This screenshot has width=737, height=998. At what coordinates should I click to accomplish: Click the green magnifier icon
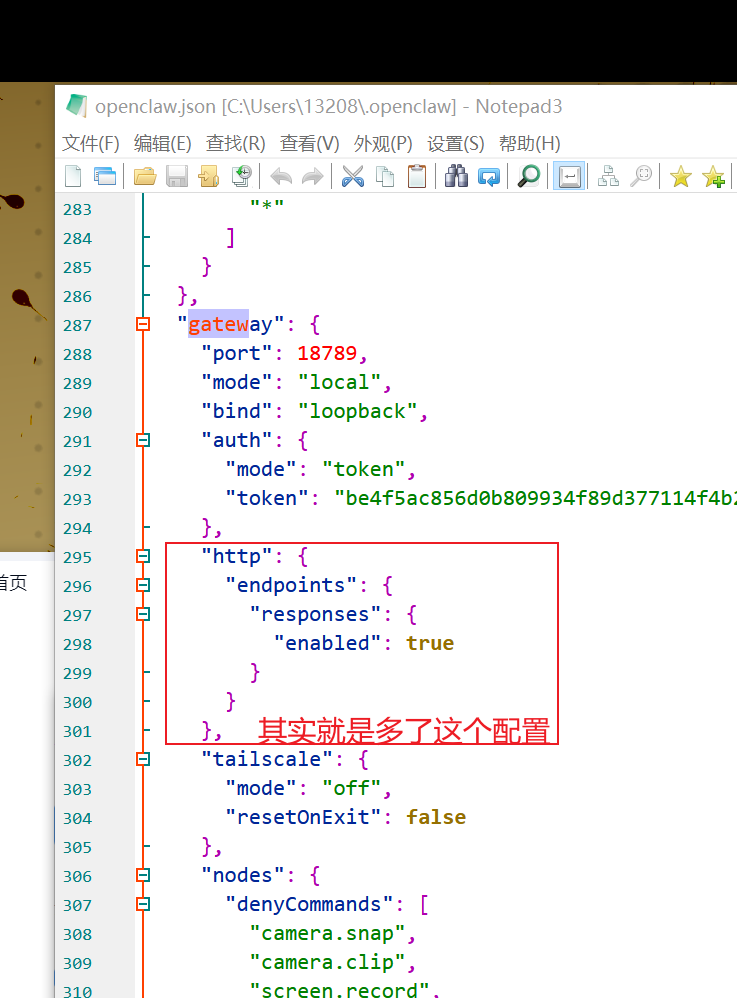[528, 176]
